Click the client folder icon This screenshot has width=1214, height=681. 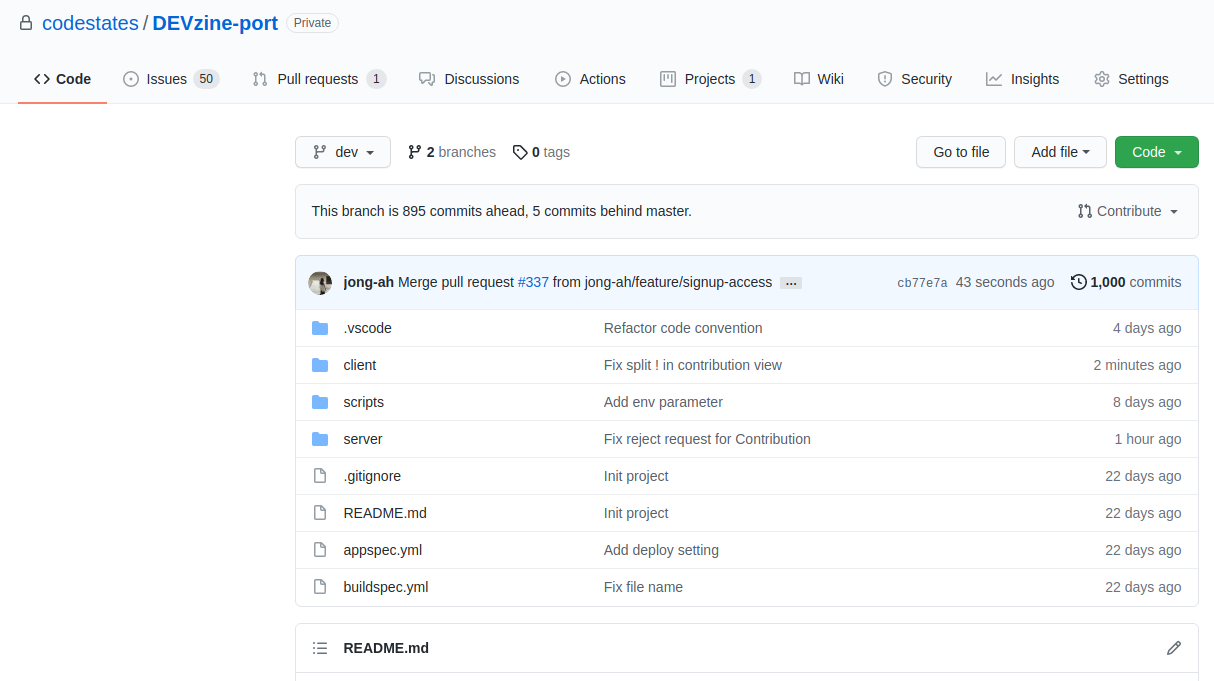pyautogui.click(x=320, y=365)
